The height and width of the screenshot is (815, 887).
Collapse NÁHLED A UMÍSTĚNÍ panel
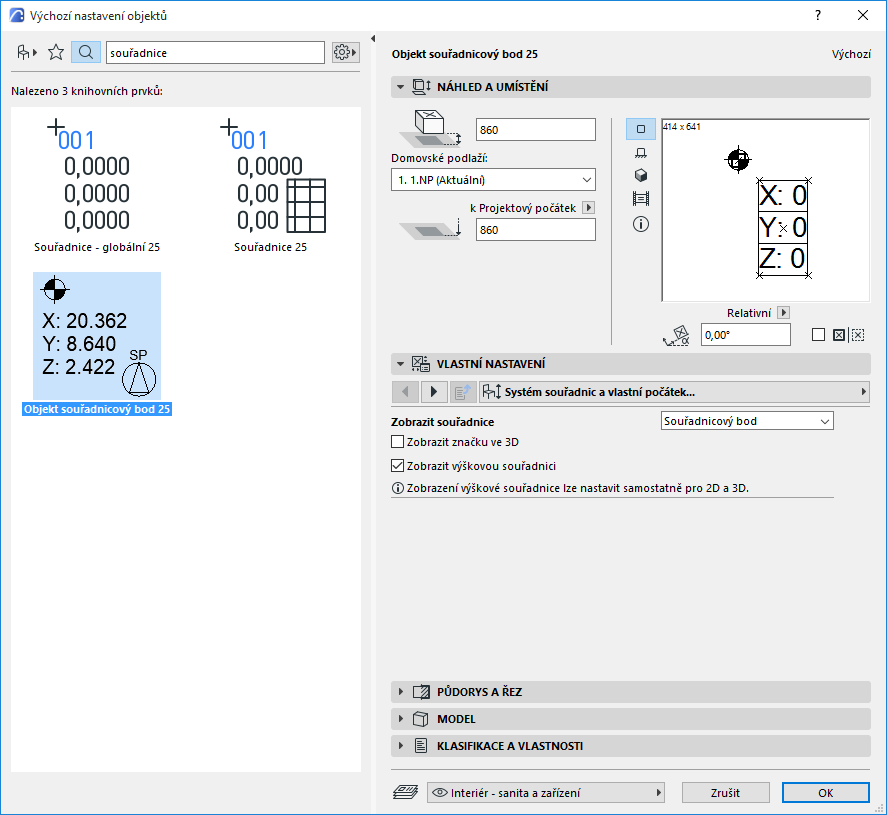tap(401, 87)
